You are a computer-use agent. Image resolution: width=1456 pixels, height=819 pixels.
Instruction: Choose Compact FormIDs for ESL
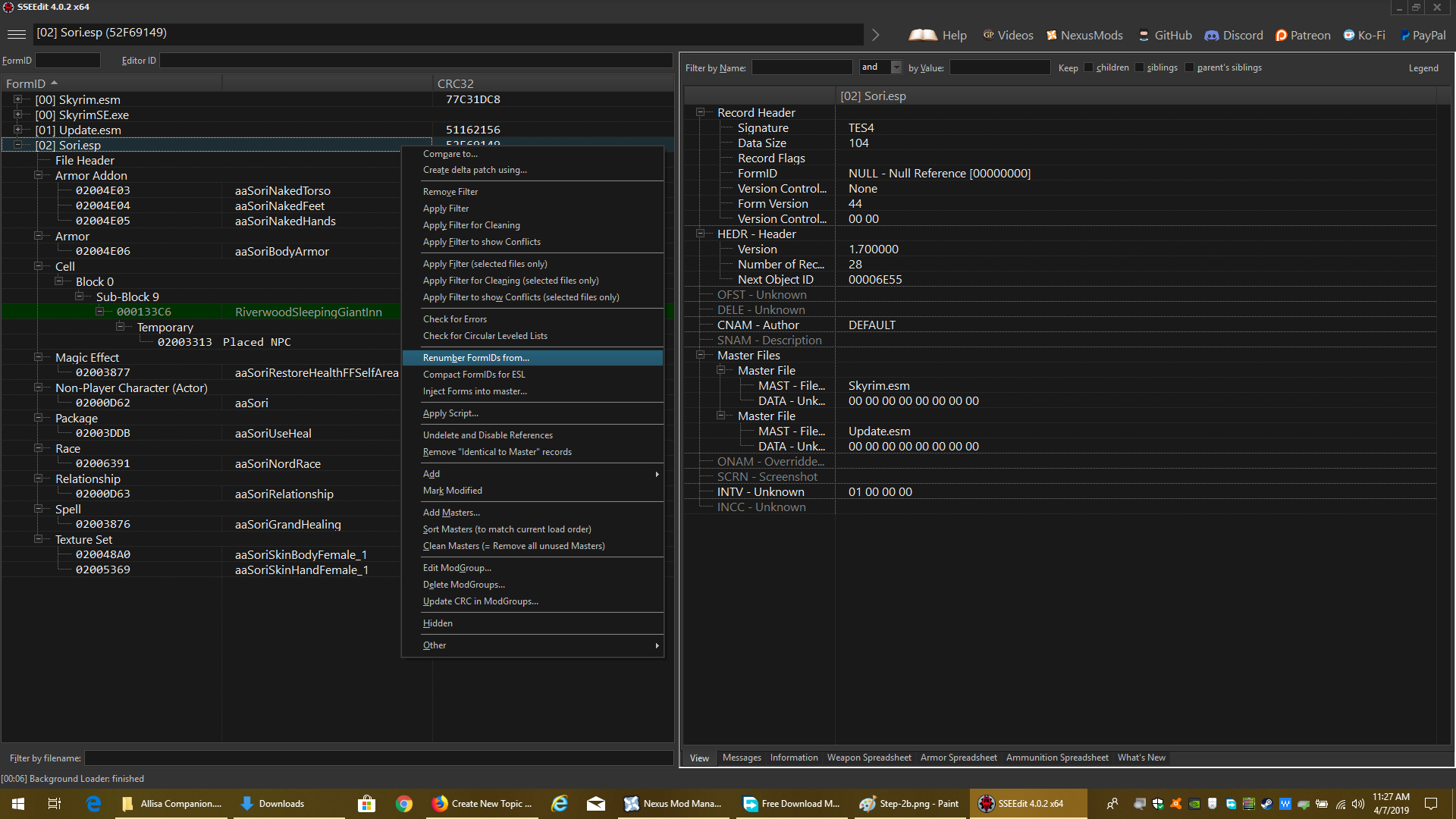coord(532,375)
